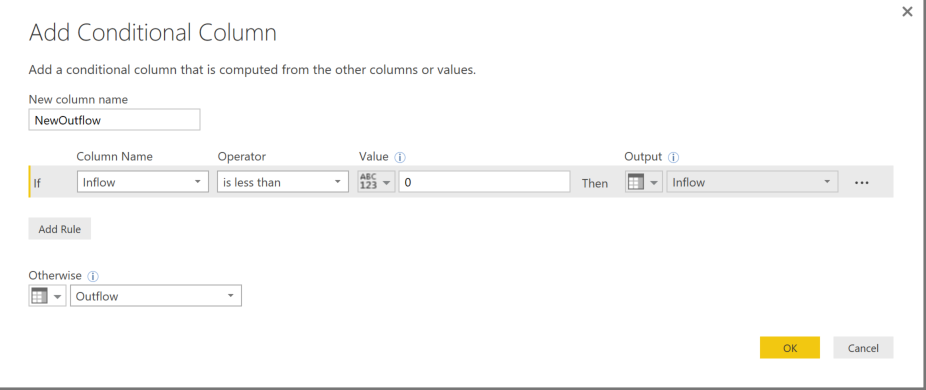
Task: Click the New column name field
Action: pyautogui.click(x=115, y=119)
